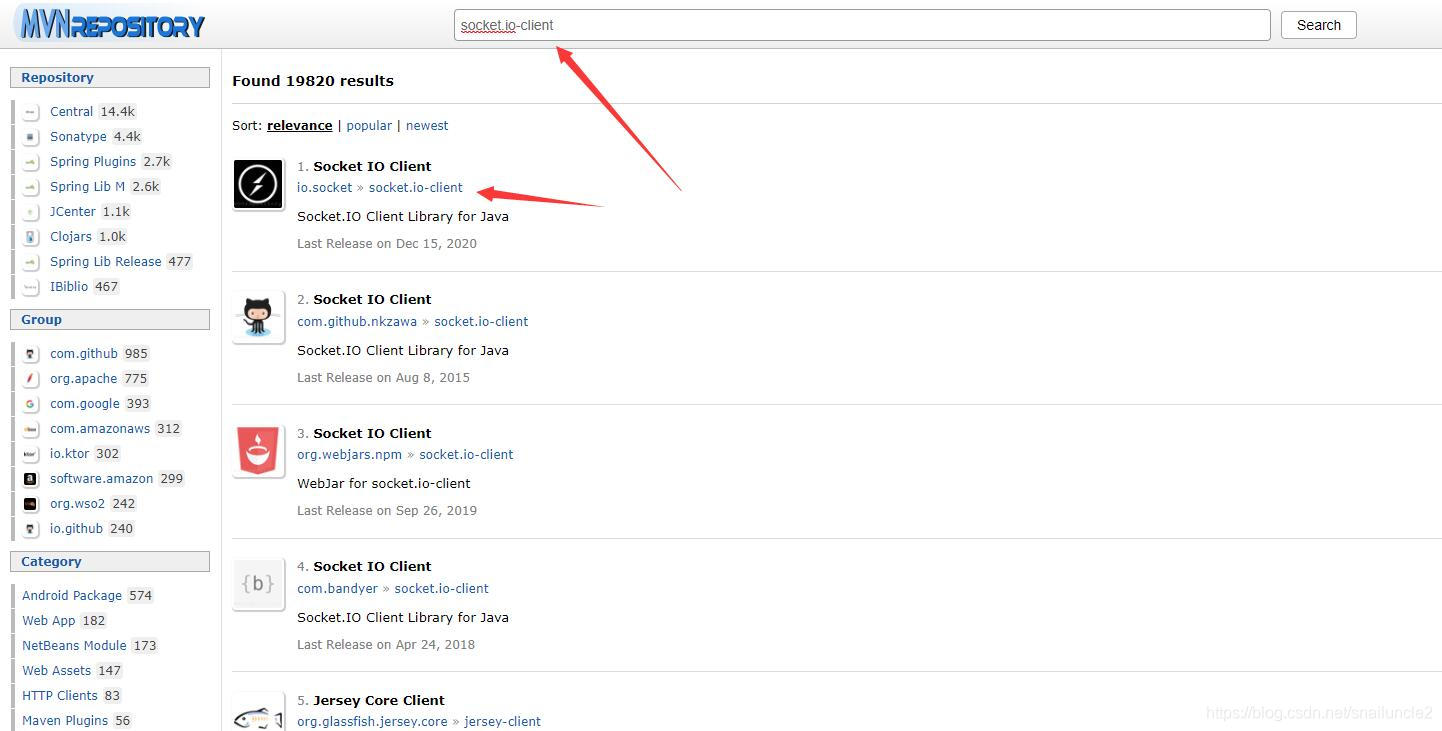Open the fourth Socket IO Client title
The height and width of the screenshot is (731, 1442).
(x=372, y=566)
